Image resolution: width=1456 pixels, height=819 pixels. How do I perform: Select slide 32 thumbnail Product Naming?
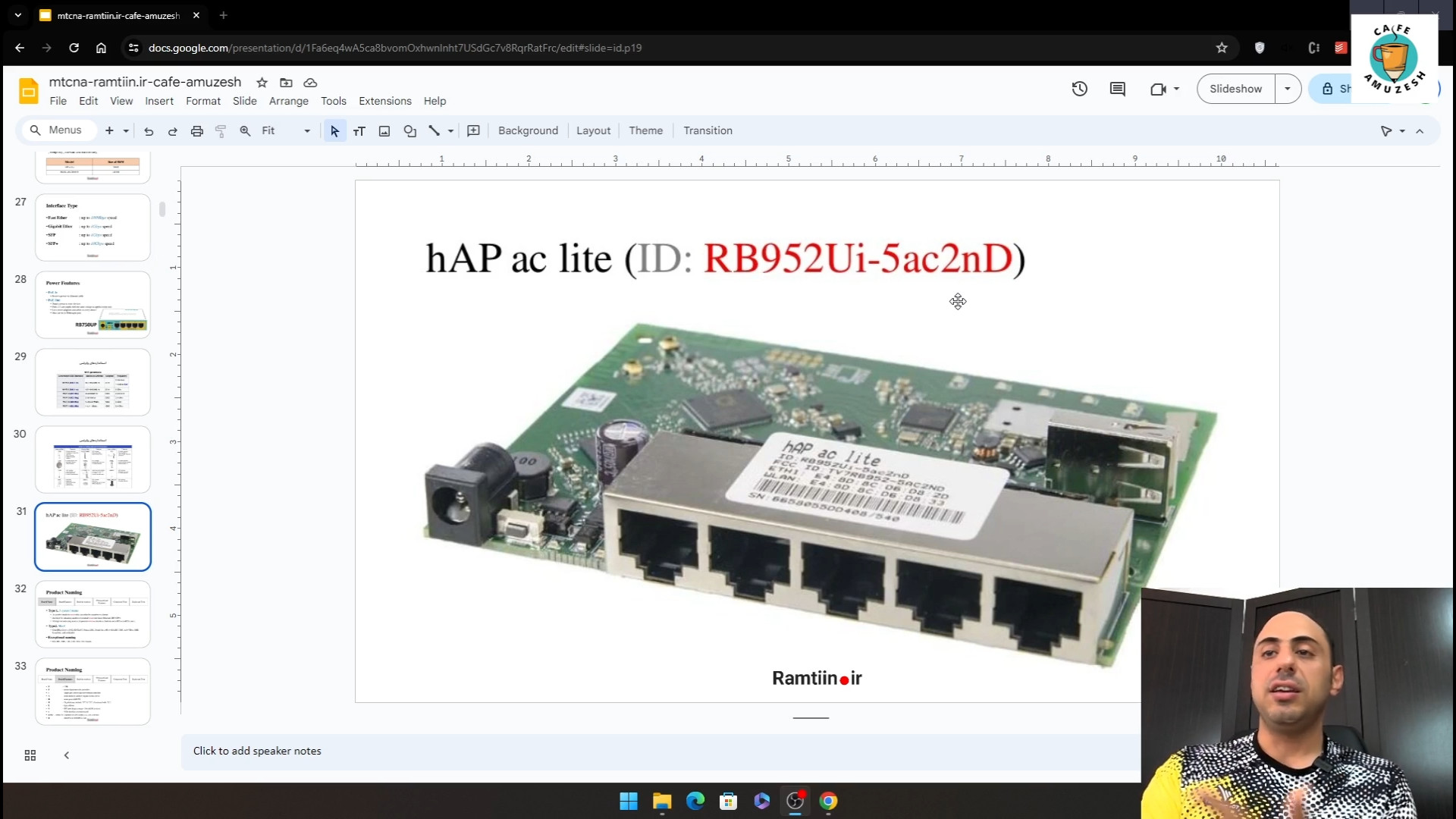[93, 614]
